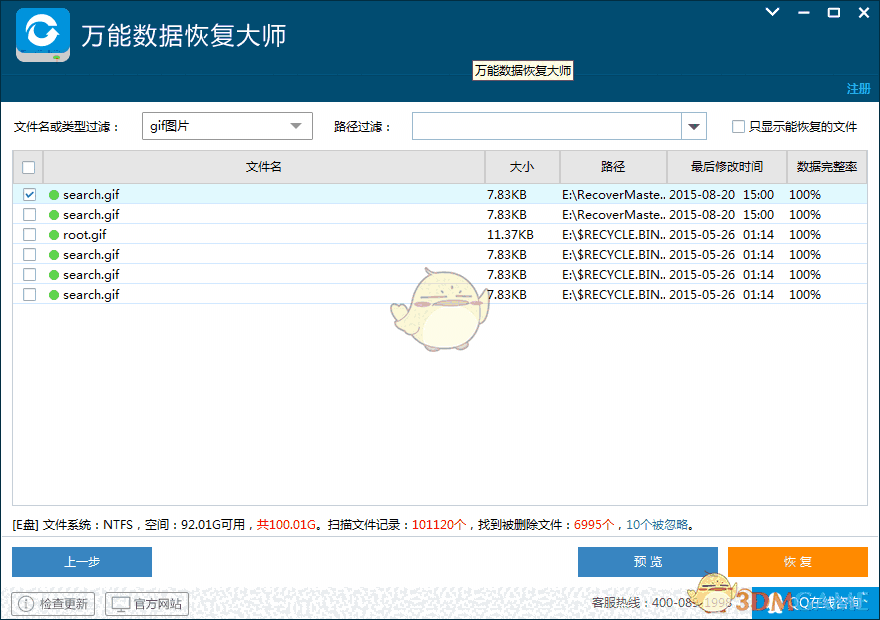Sort files by the 文件名 column header
Viewport: 880px width, 620px height.
point(263,167)
